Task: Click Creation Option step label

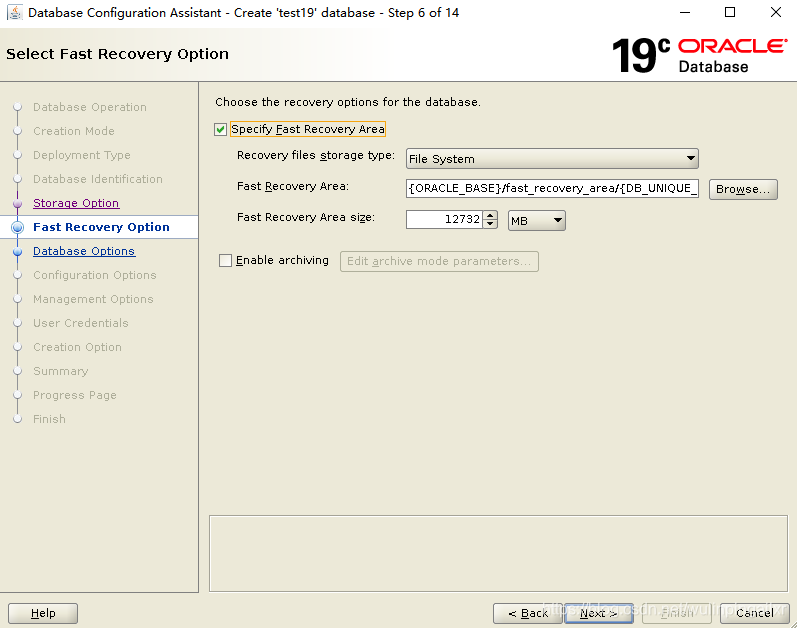Action: coord(77,347)
